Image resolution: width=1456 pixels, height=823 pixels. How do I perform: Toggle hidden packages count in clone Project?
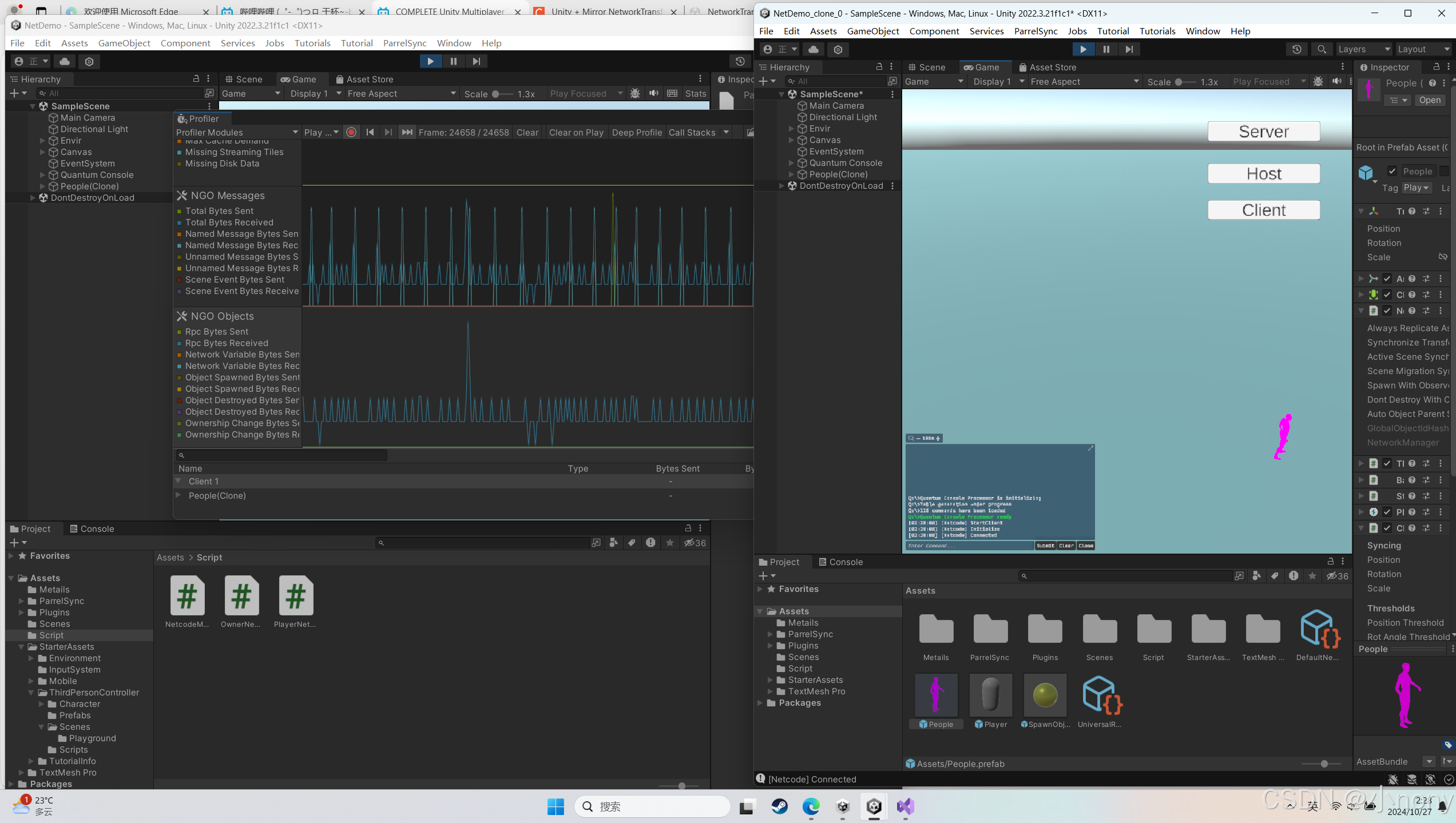(x=1338, y=576)
